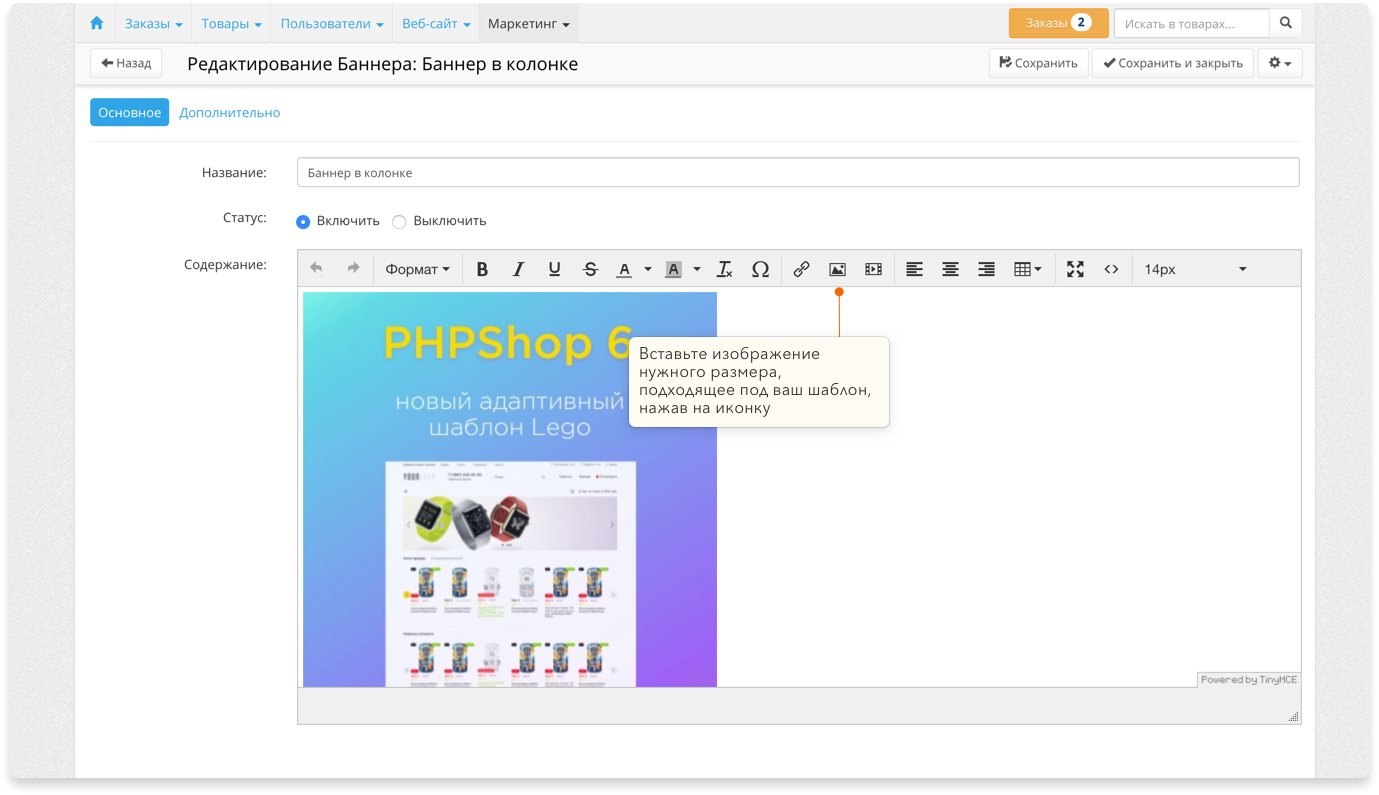
Task: Insert an image into the banner
Action: click(x=837, y=269)
